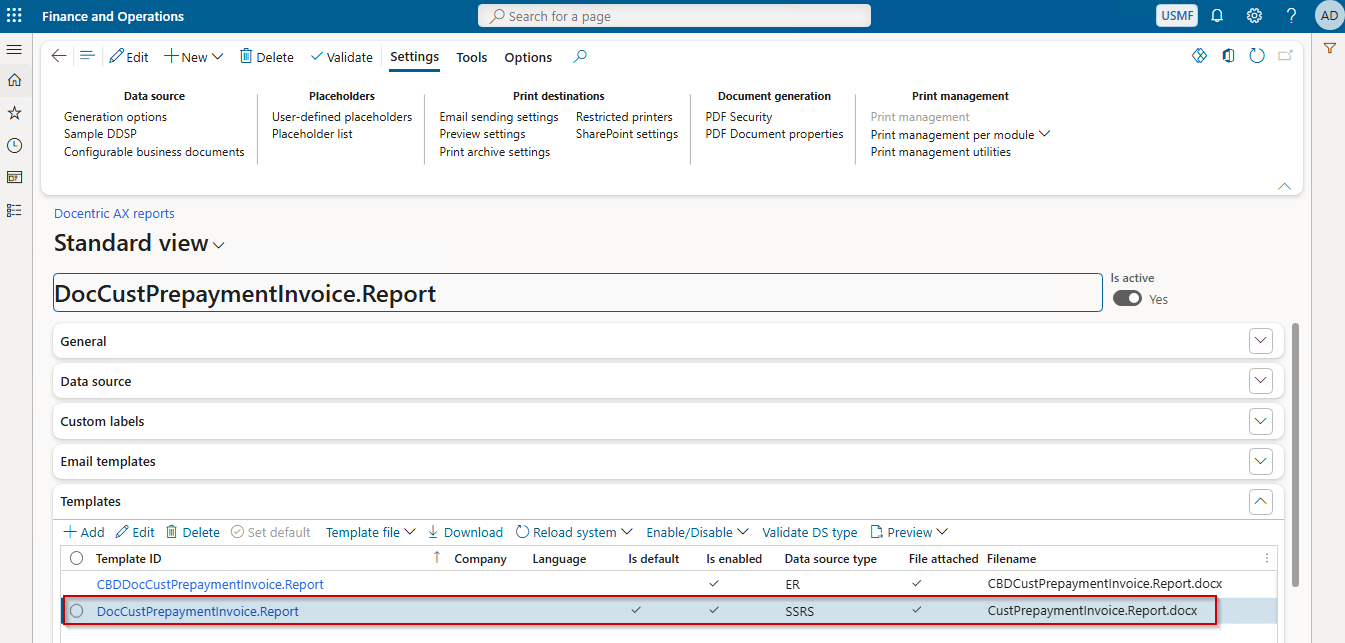This screenshot has width=1345, height=643.
Task: Toggle the Is active switch
Action: tap(1127, 298)
